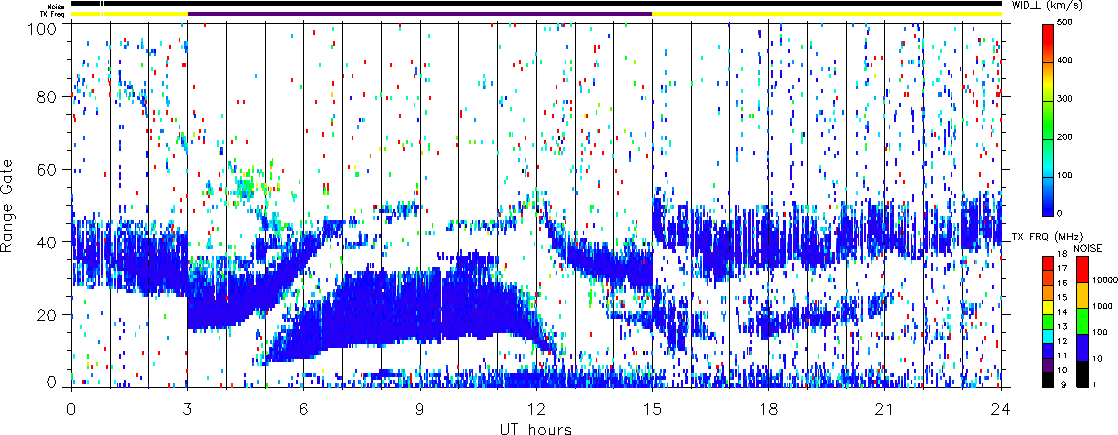Click the '9' tick label on the x-axis

coord(420,410)
